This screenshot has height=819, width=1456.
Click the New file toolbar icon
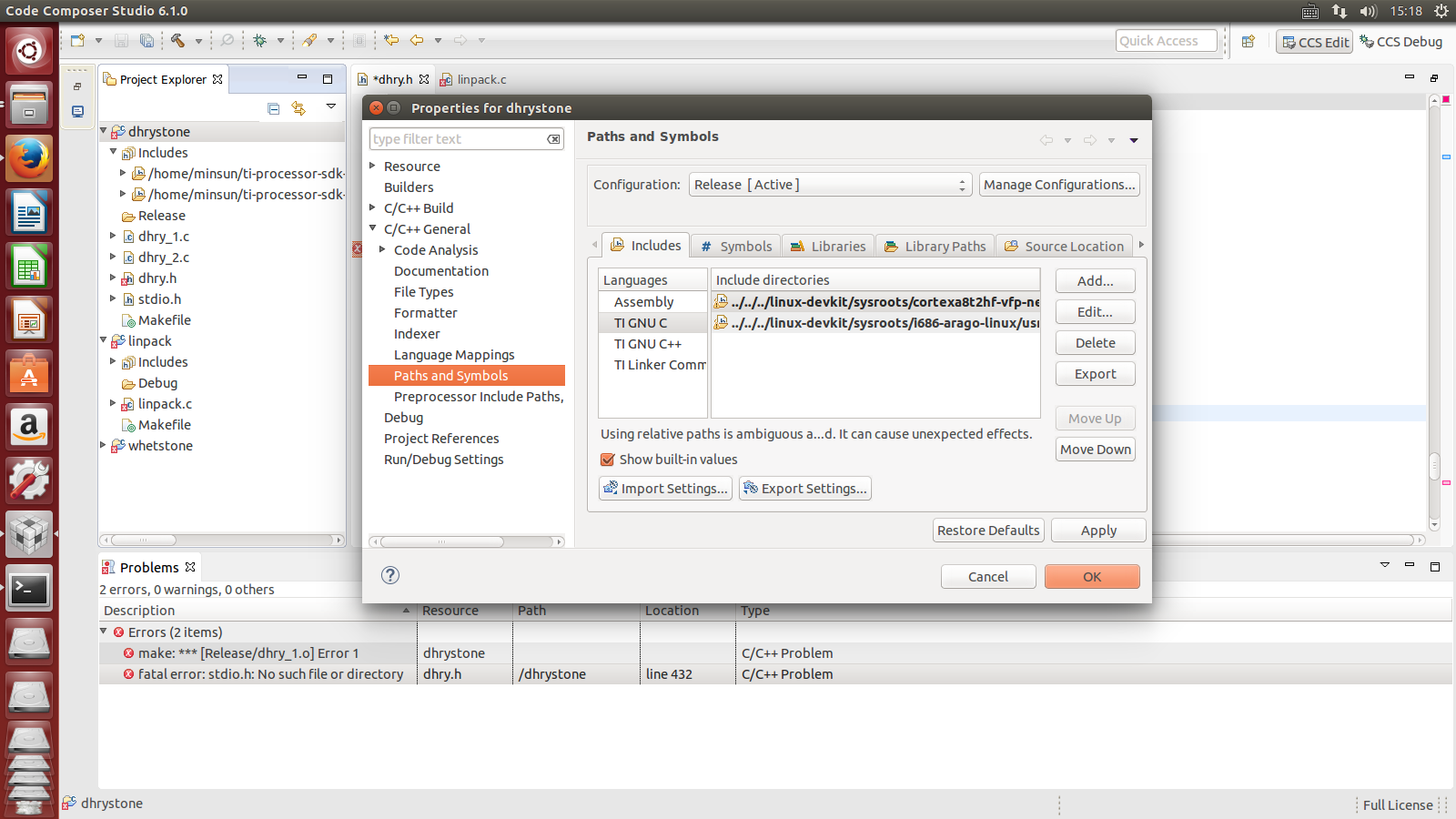[x=78, y=40]
